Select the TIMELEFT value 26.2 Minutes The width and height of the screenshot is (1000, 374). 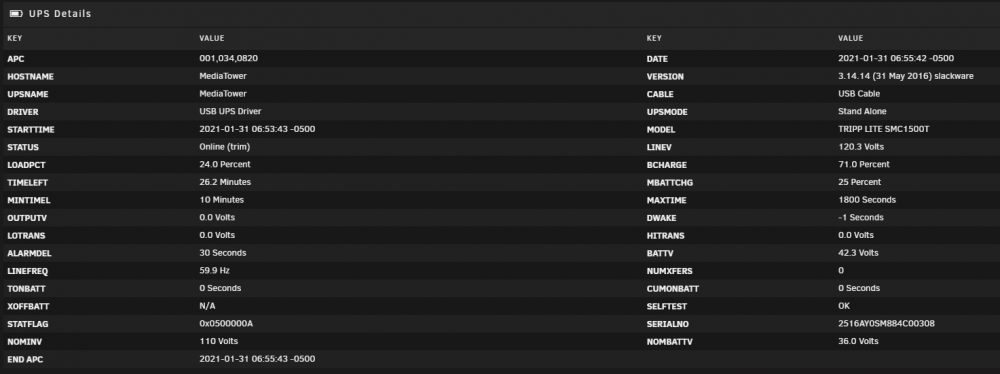point(225,182)
